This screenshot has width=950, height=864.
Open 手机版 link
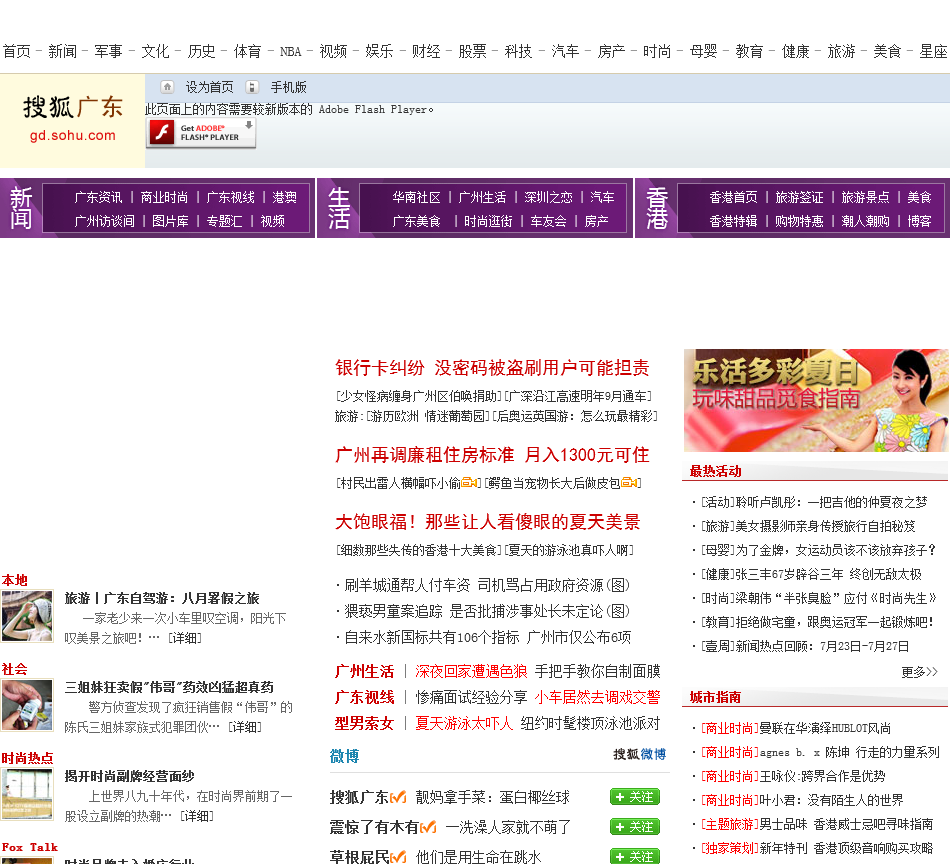coord(288,87)
